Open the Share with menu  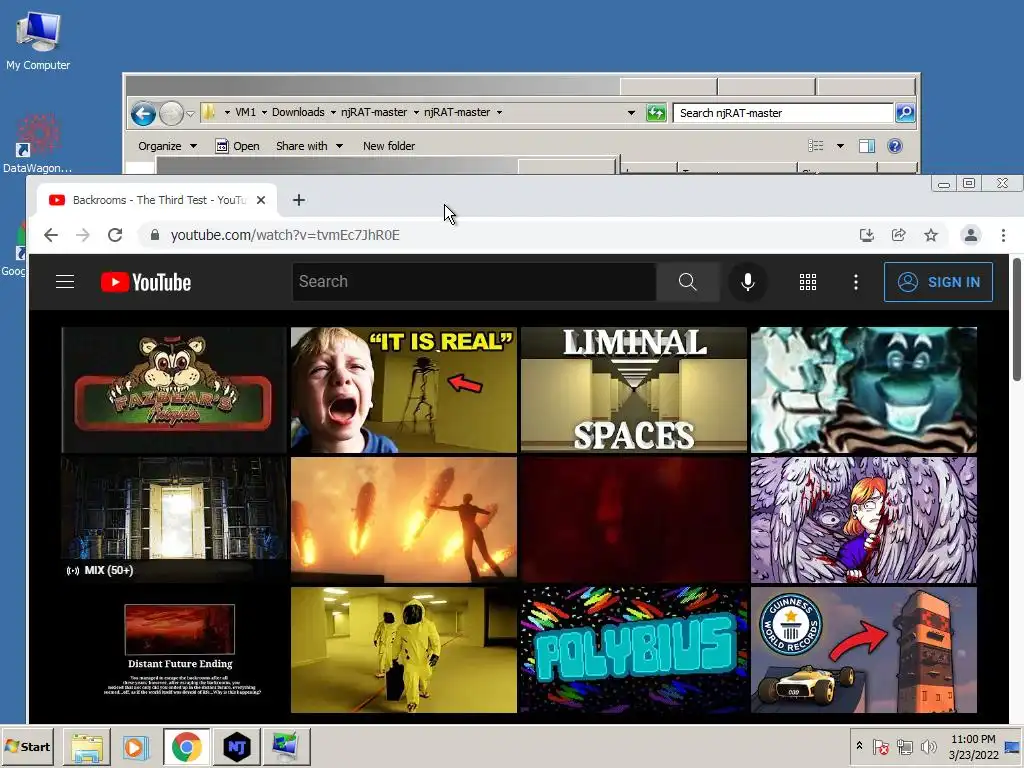310,146
